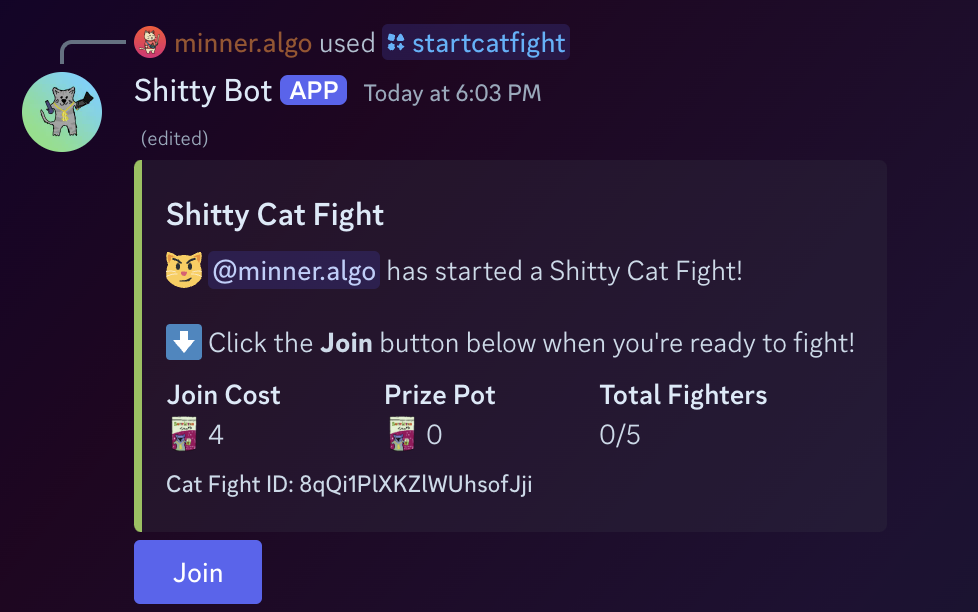
Task: Click the Shitty Cat Fight embed title
Action: pyautogui.click(x=275, y=214)
